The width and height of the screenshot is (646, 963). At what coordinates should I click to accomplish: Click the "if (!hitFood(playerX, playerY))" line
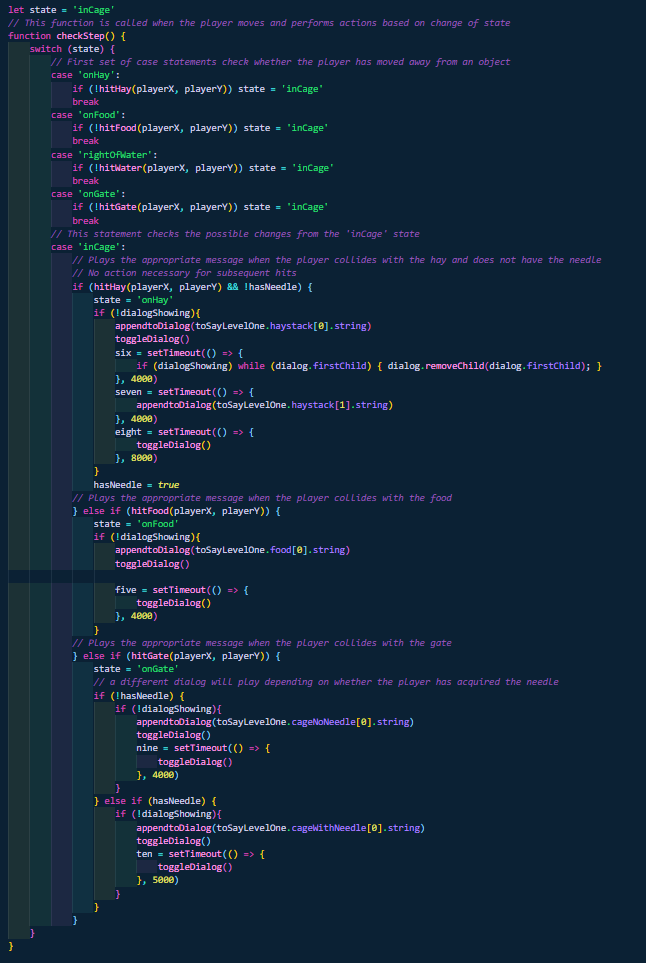200,128
